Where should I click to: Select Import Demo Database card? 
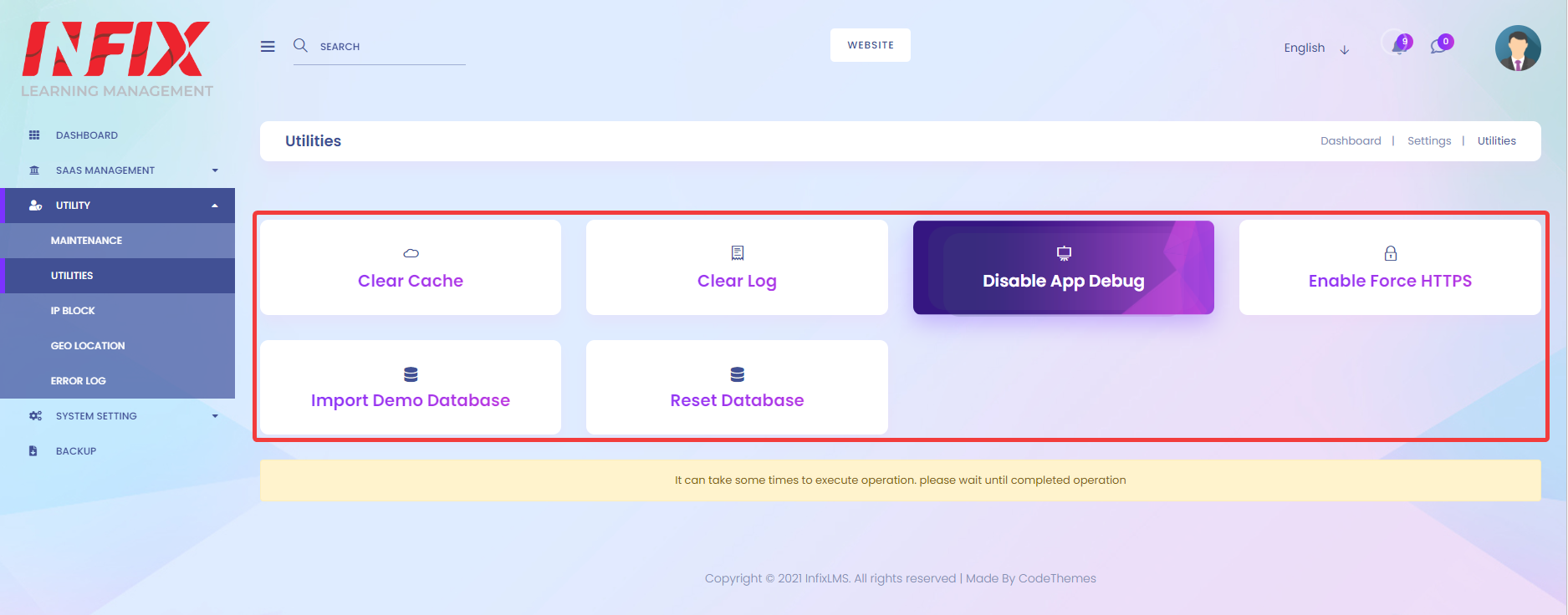pyautogui.click(x=411, y=387)
